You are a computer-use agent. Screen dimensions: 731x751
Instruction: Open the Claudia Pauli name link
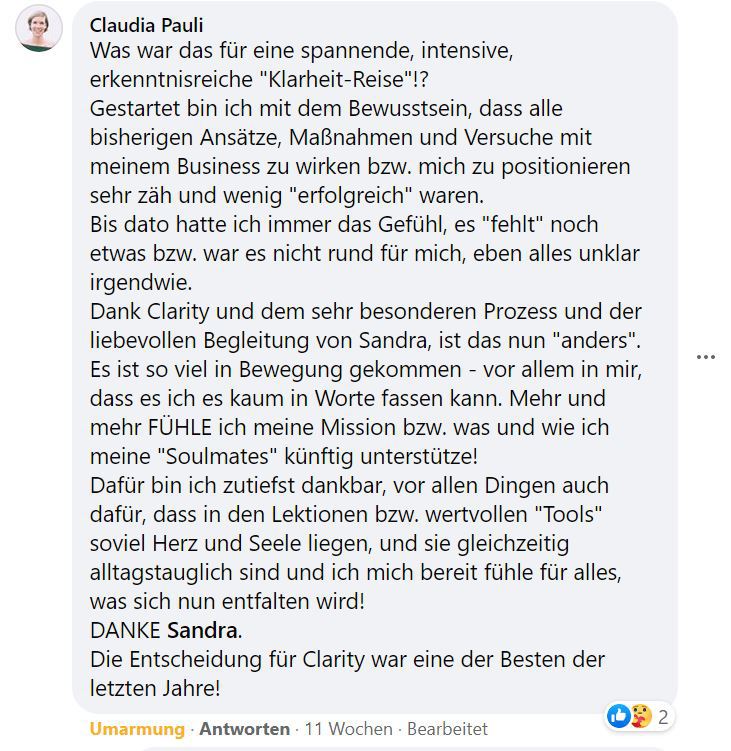(x=146, y=25)
